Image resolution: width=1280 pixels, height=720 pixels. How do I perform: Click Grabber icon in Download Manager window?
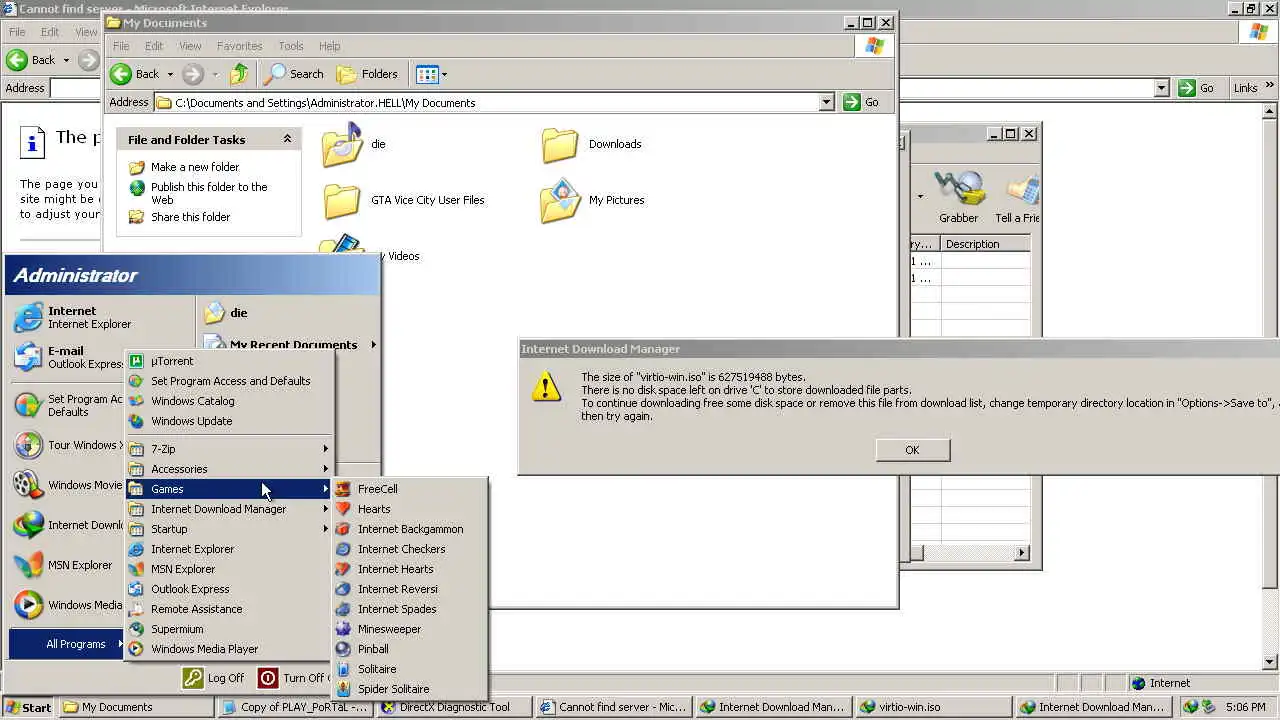(958, 197)
